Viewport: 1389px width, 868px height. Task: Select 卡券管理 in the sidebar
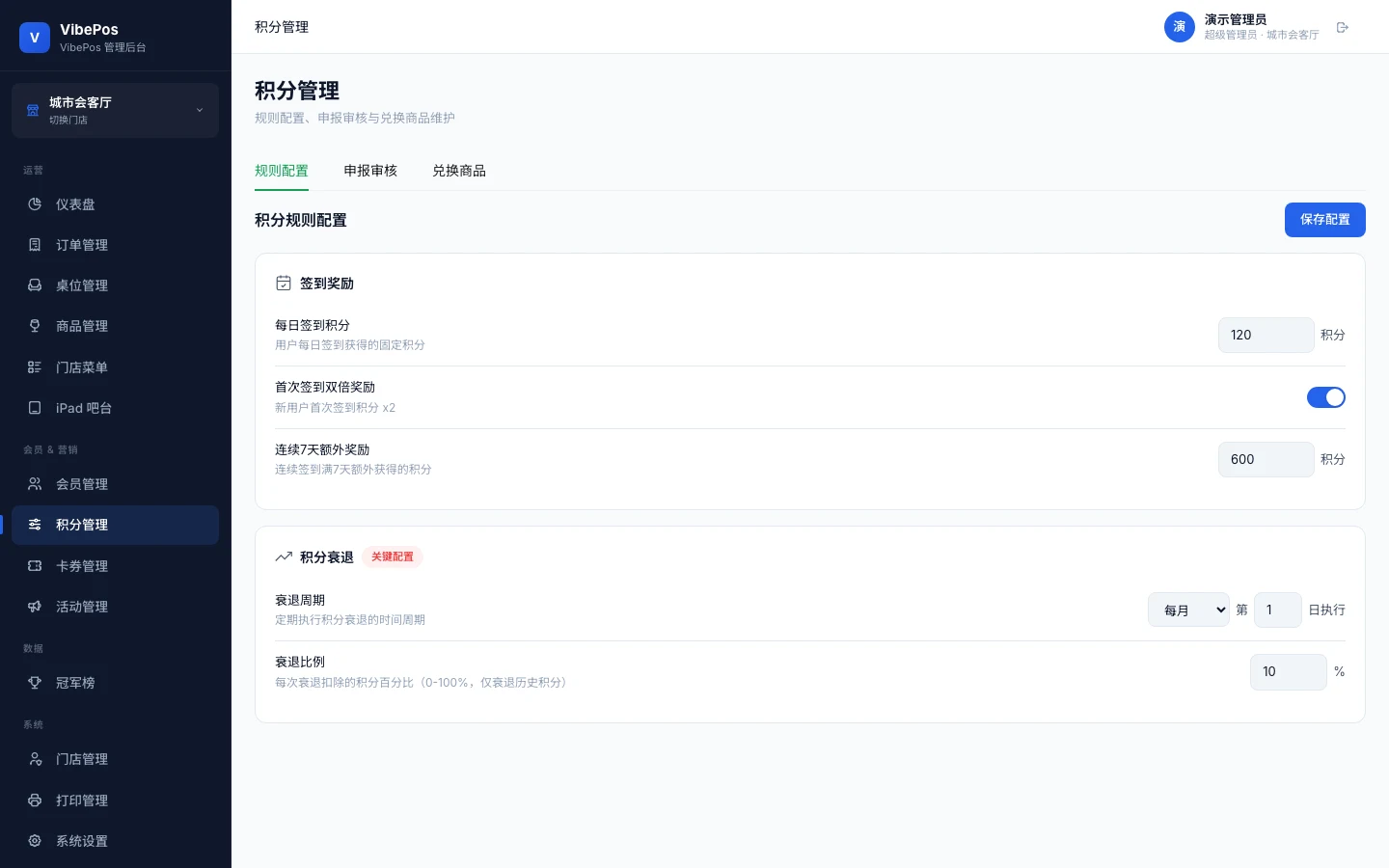[116, 566]
